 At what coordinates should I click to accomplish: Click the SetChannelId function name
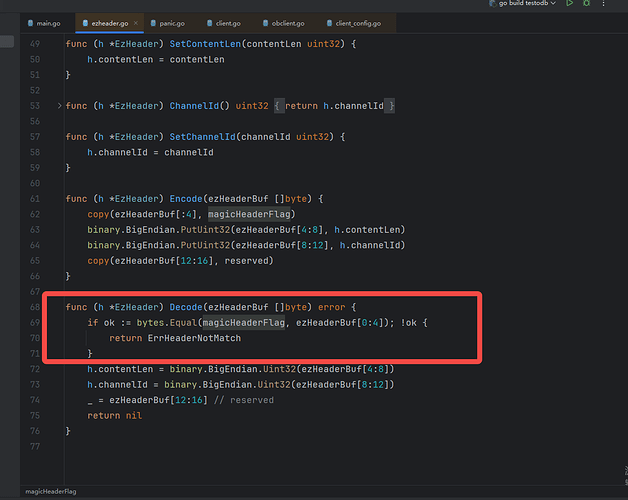click(x=202, y=137)
